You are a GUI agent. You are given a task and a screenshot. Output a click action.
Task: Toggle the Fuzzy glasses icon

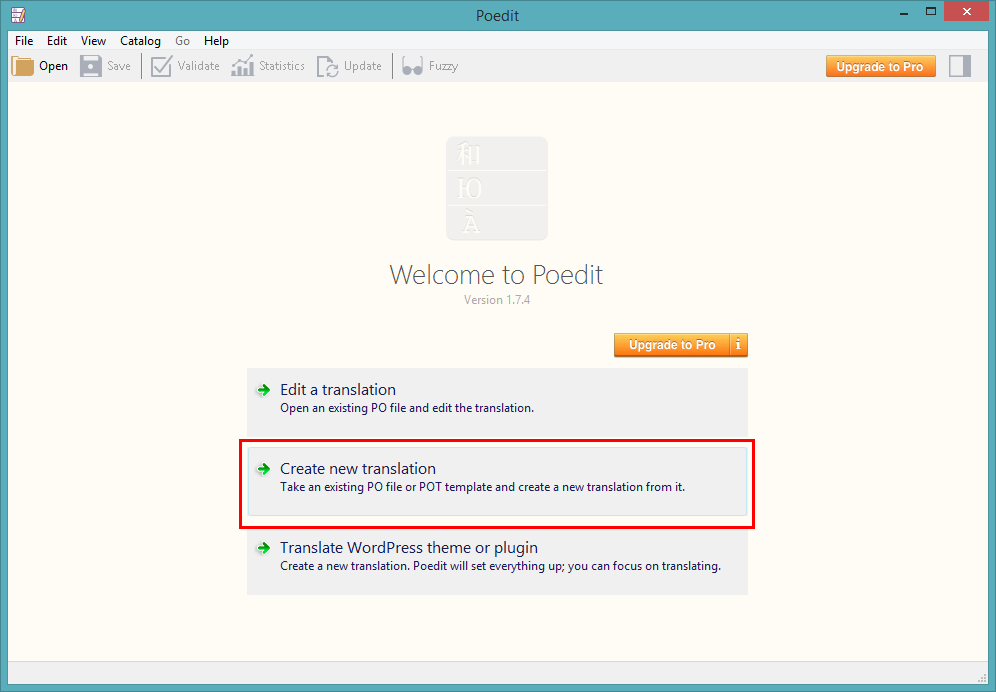(412, 66)
